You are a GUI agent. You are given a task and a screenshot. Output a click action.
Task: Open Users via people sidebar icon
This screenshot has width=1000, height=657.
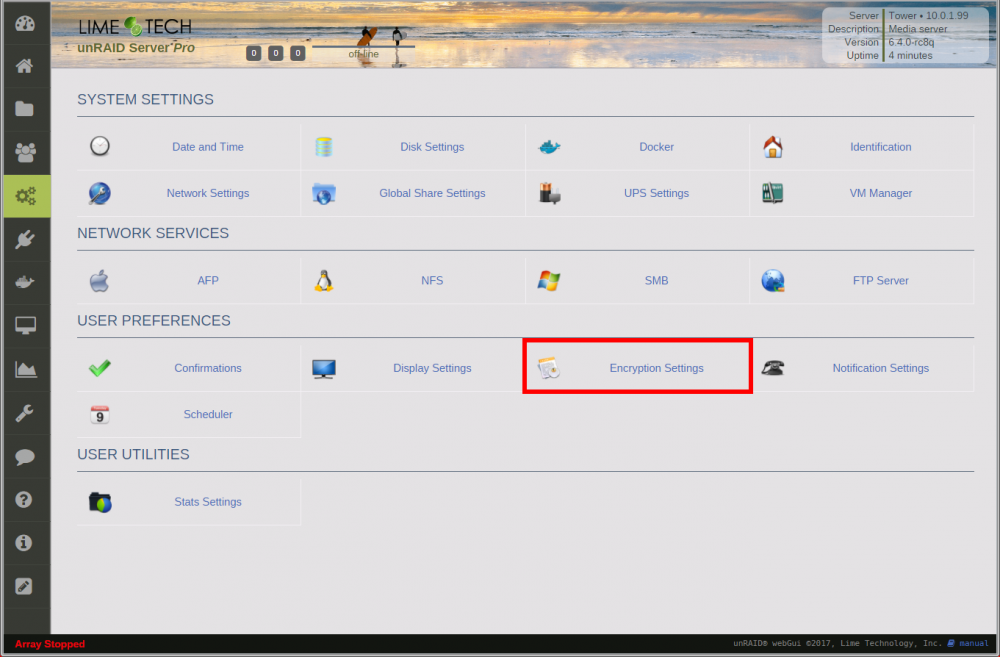(25, 152)
